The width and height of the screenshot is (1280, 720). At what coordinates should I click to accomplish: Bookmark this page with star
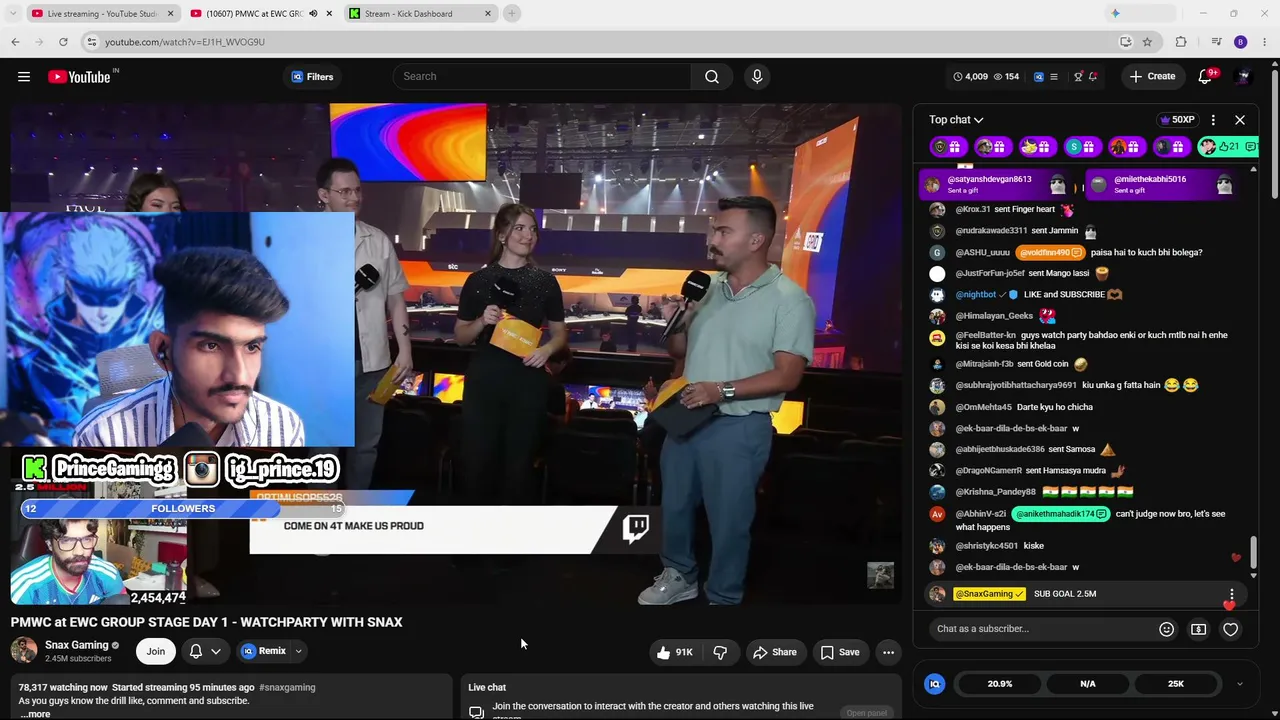click(1147, 42)
